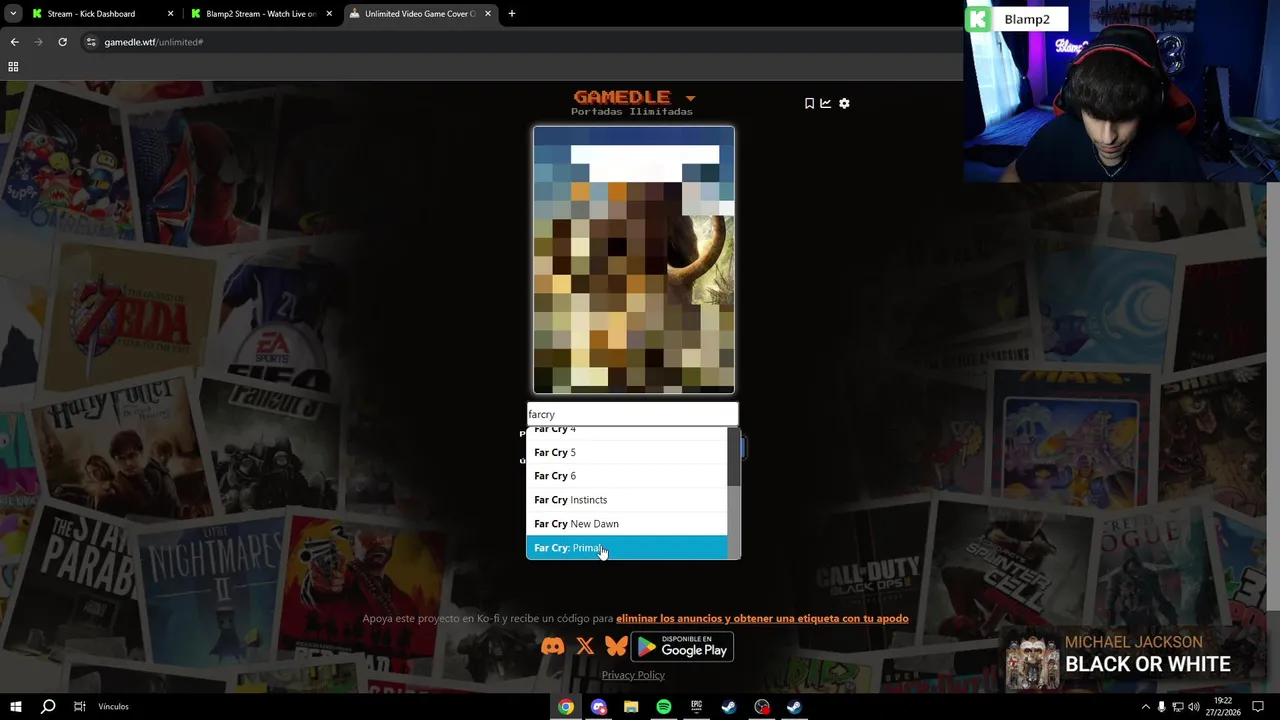Open Windows search
The height and width of the screenshot is (720, 1280).
47,707
